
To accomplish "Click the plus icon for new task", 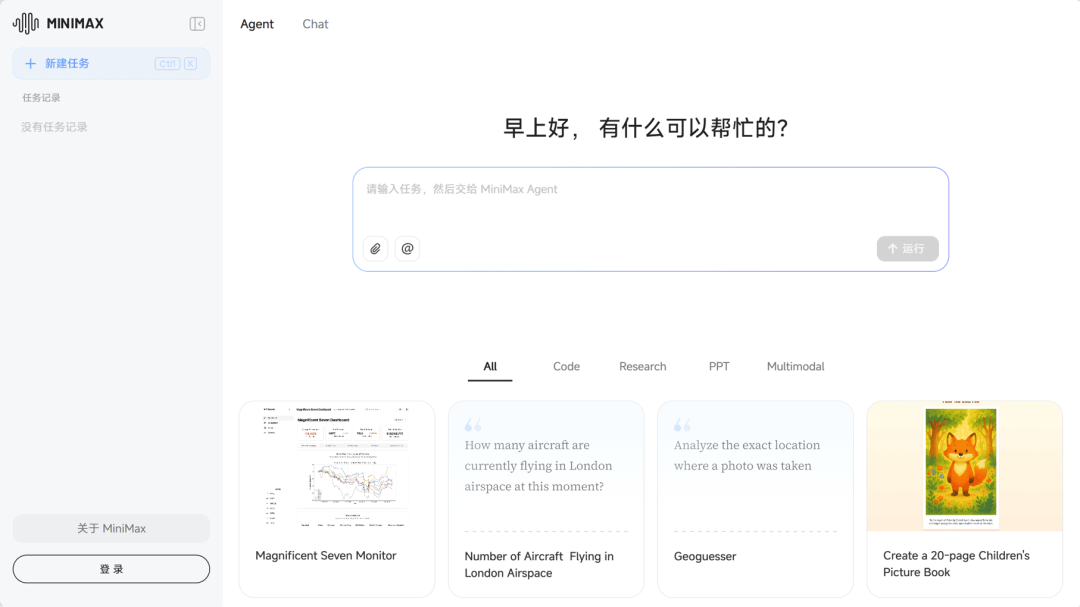I will pyautogui.click(x=30, y=63).
